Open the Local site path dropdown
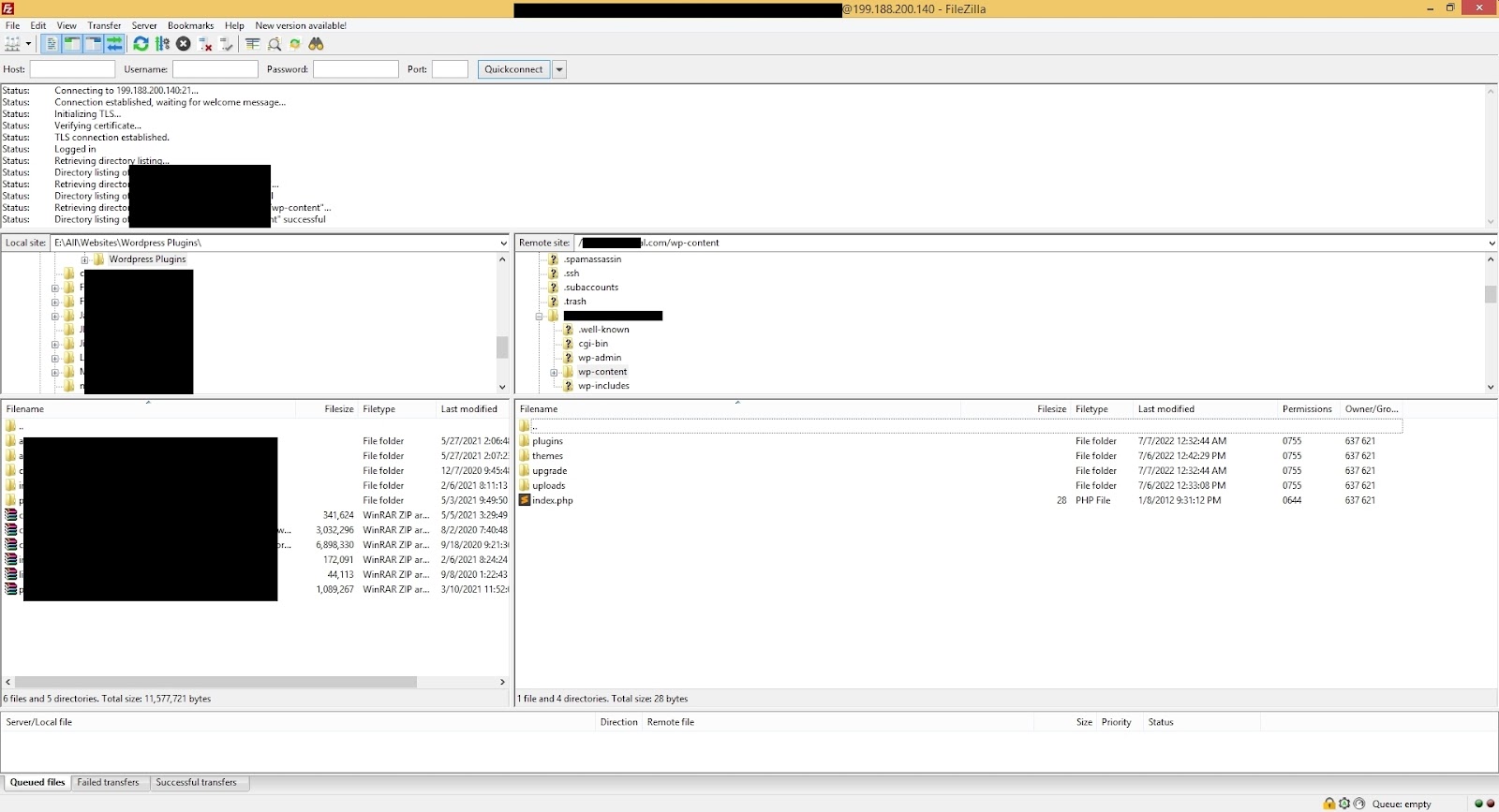 tap(503, 243)
